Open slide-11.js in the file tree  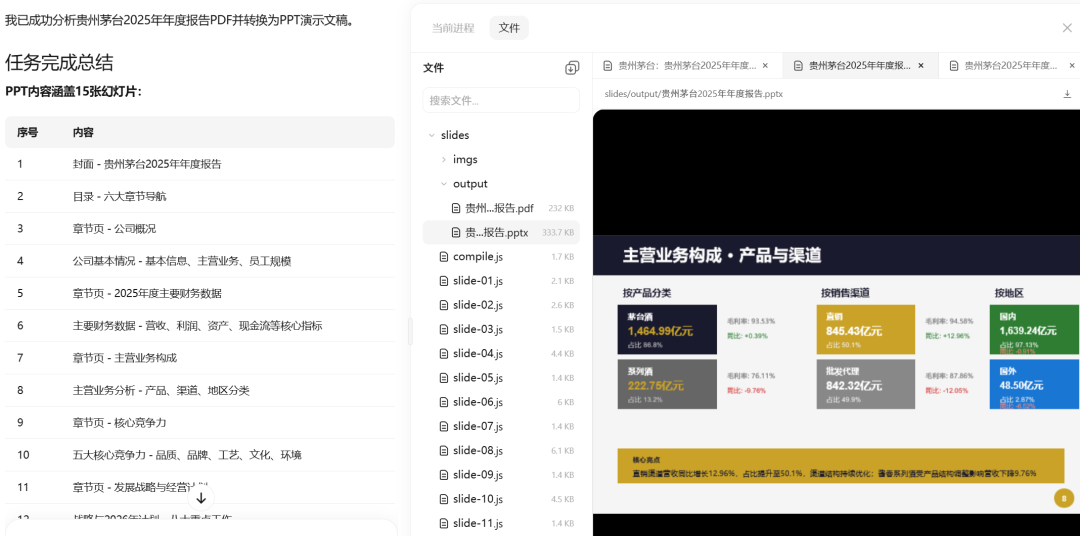pyautogui.click(x=501, y=524)
